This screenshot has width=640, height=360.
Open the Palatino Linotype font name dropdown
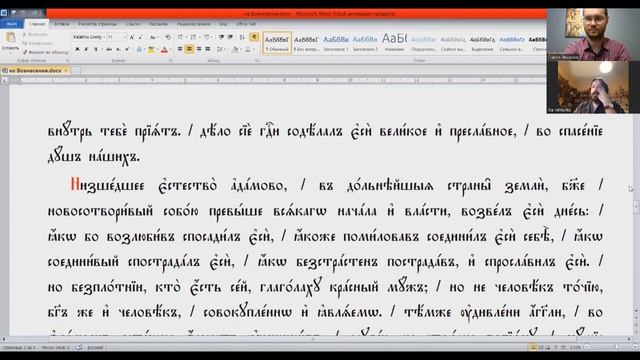pos(104,37)
